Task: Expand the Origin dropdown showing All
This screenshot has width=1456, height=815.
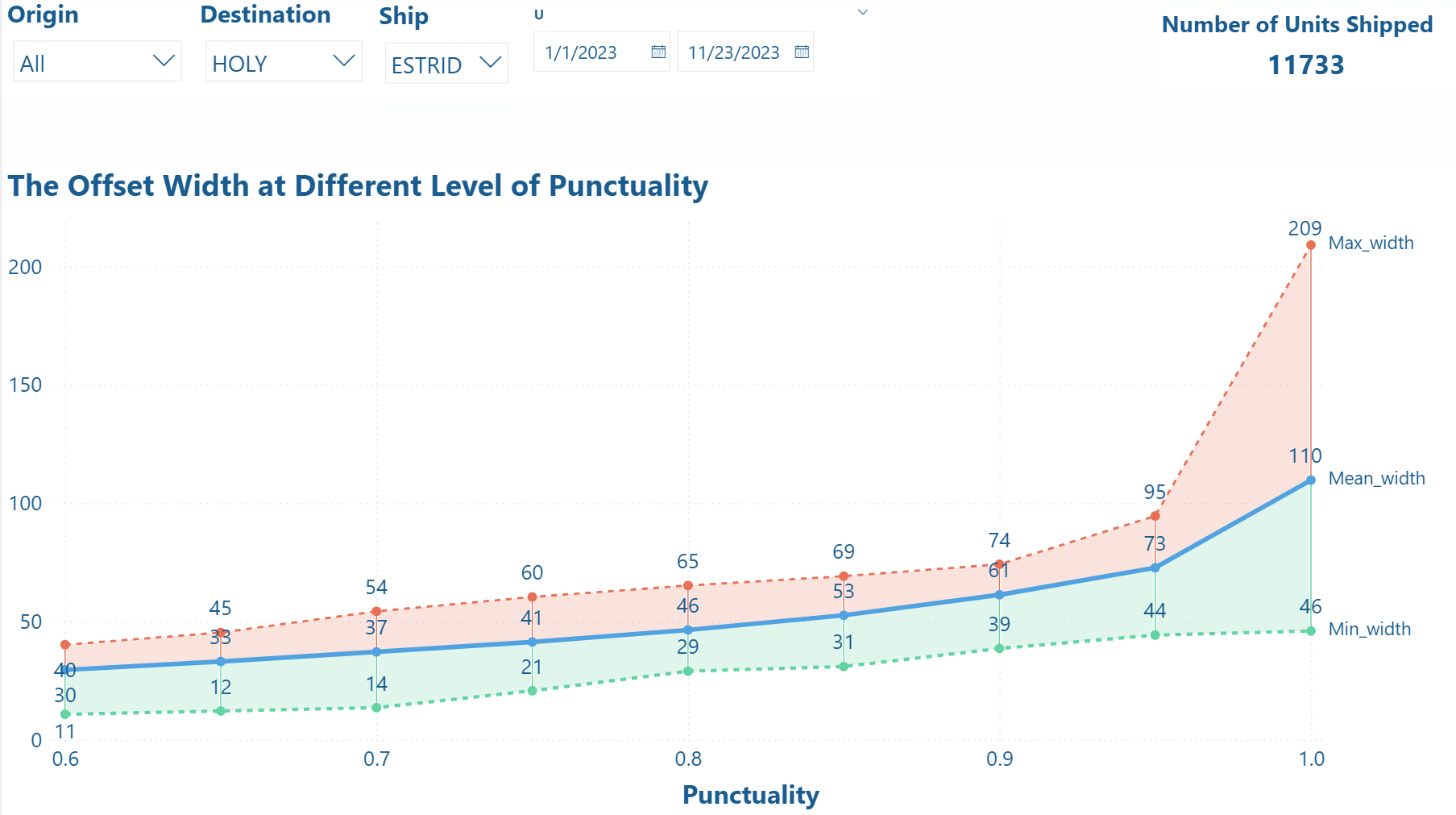Action: pyautogui.click(x=164, y=61)
